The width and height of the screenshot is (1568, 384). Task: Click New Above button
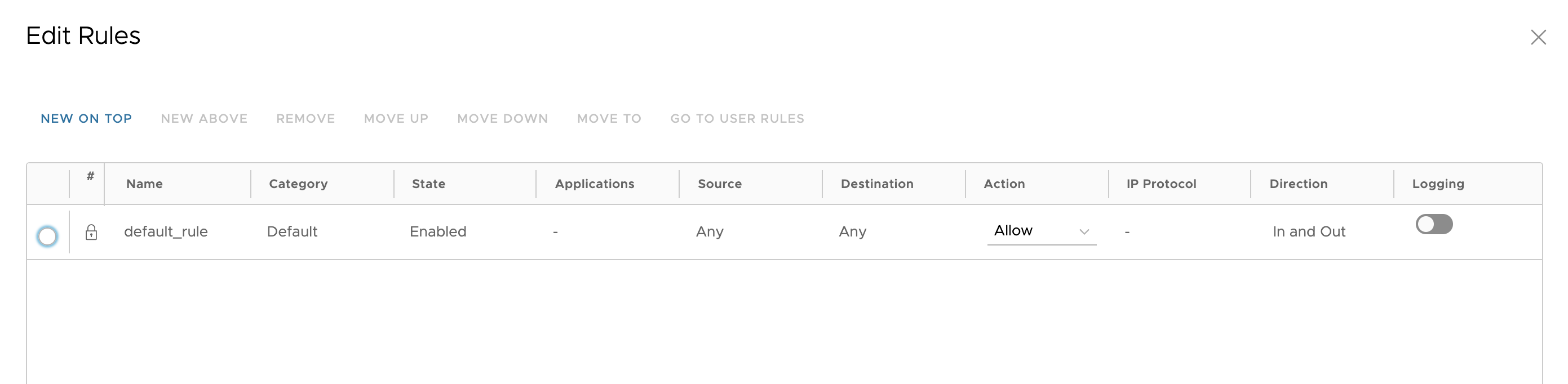204,119
